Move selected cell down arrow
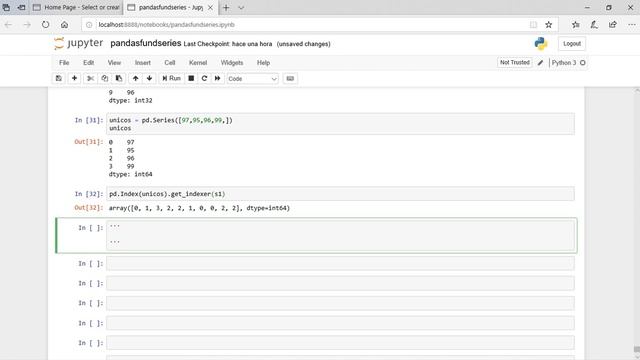 pyautogui.click(x=149, y=78)
